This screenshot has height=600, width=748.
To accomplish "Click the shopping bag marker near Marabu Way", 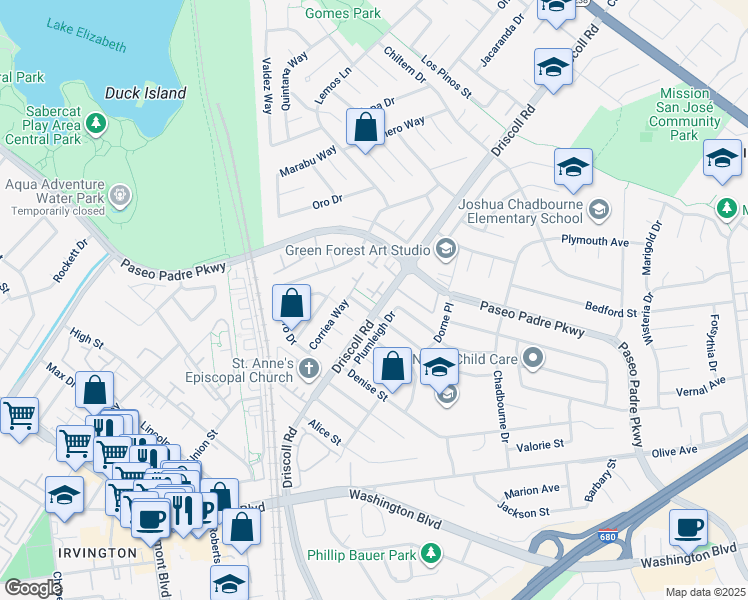I will [365, 128].
